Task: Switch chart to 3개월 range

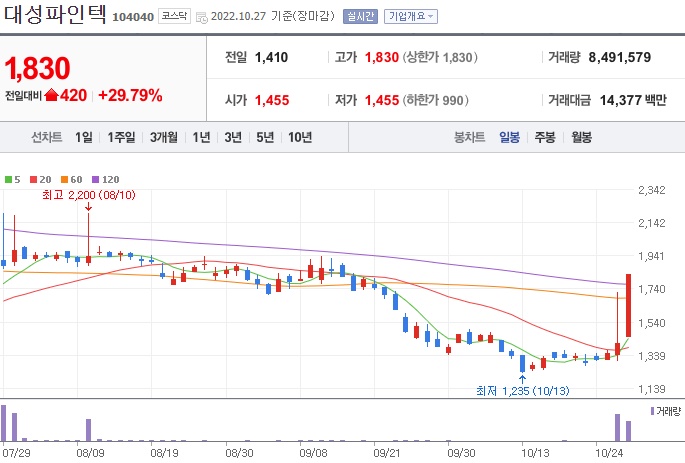Action: [x=164, y=138]
